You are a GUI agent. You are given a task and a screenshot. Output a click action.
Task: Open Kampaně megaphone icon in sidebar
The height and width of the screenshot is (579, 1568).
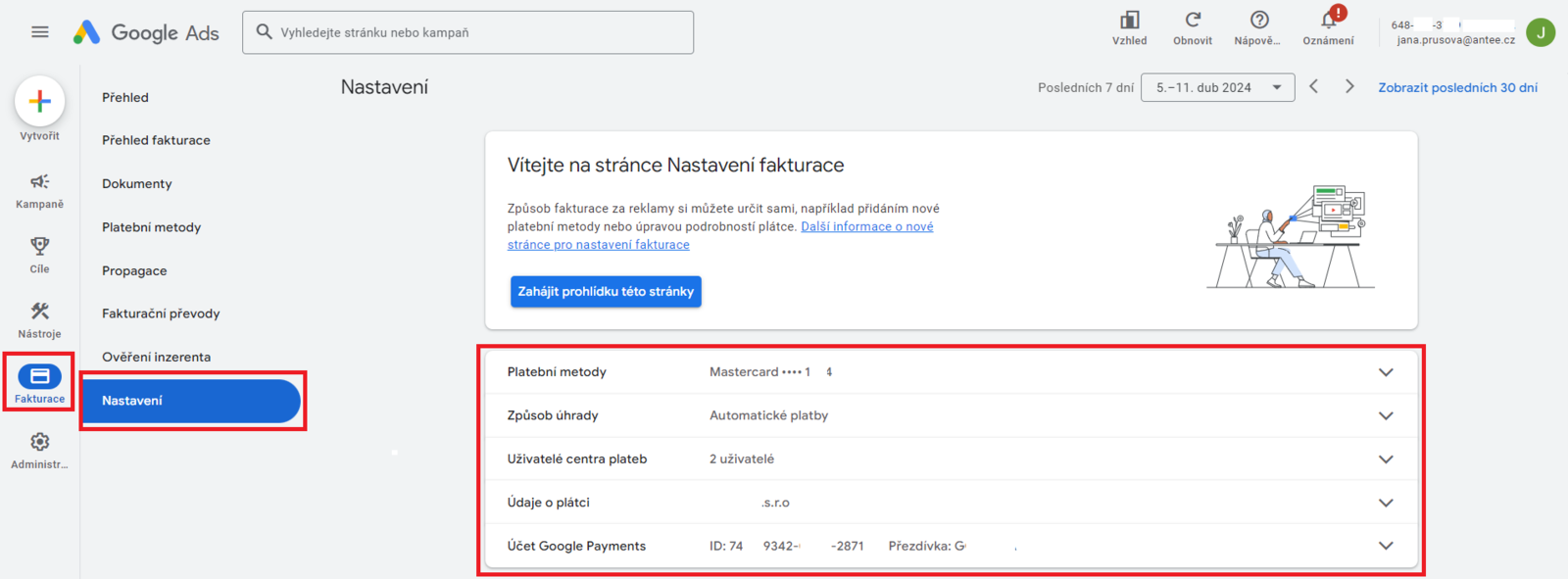pyautogui.click(x=39, y=182)
